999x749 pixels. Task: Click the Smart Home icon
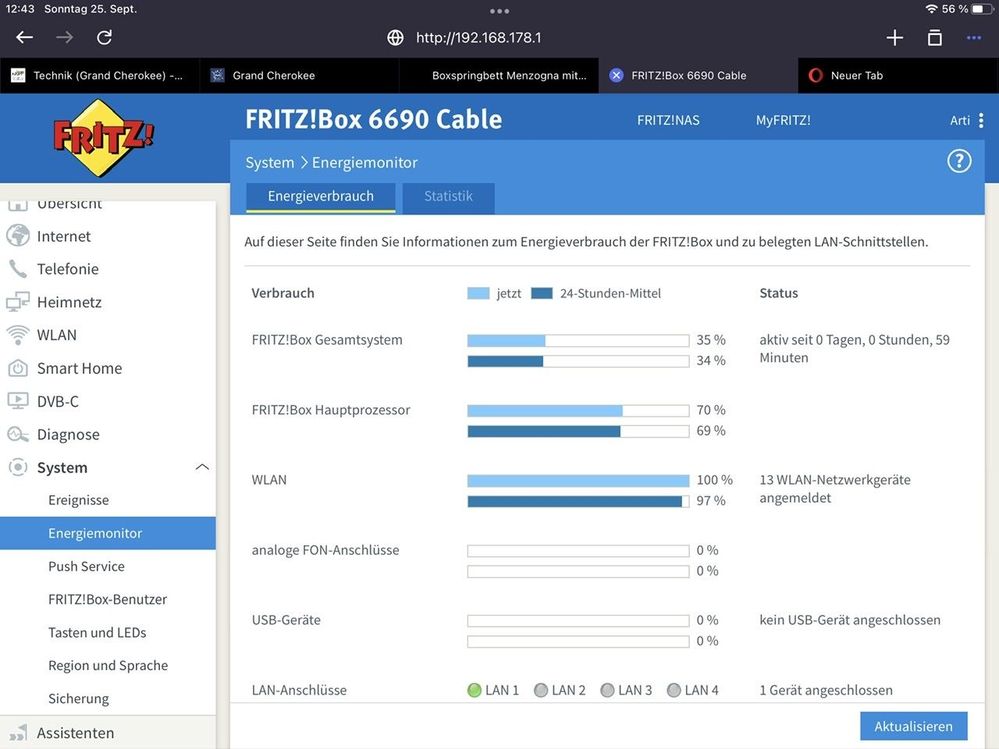pyautogui.click(x=18, y=368)
